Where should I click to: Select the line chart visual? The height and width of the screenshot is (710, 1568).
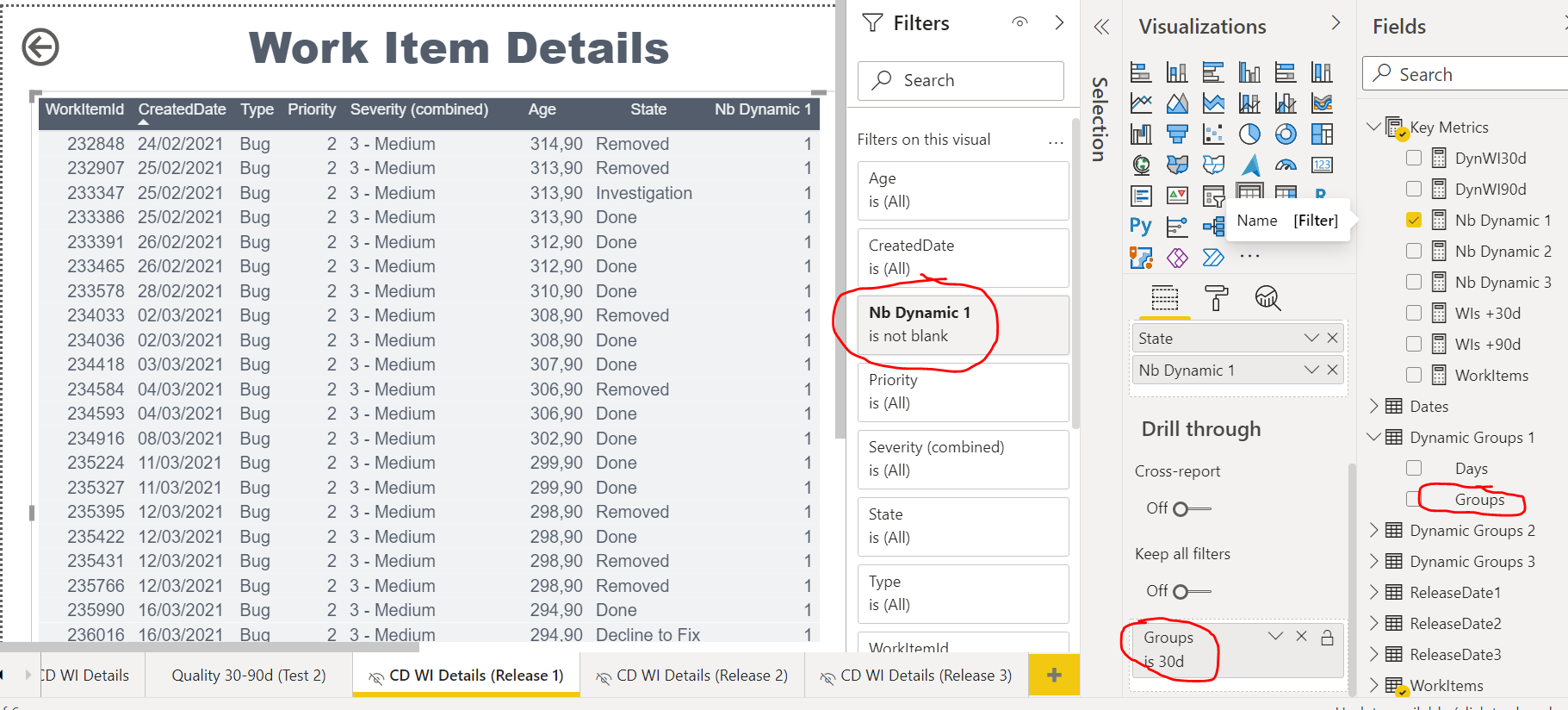[x=1141, y=103]
